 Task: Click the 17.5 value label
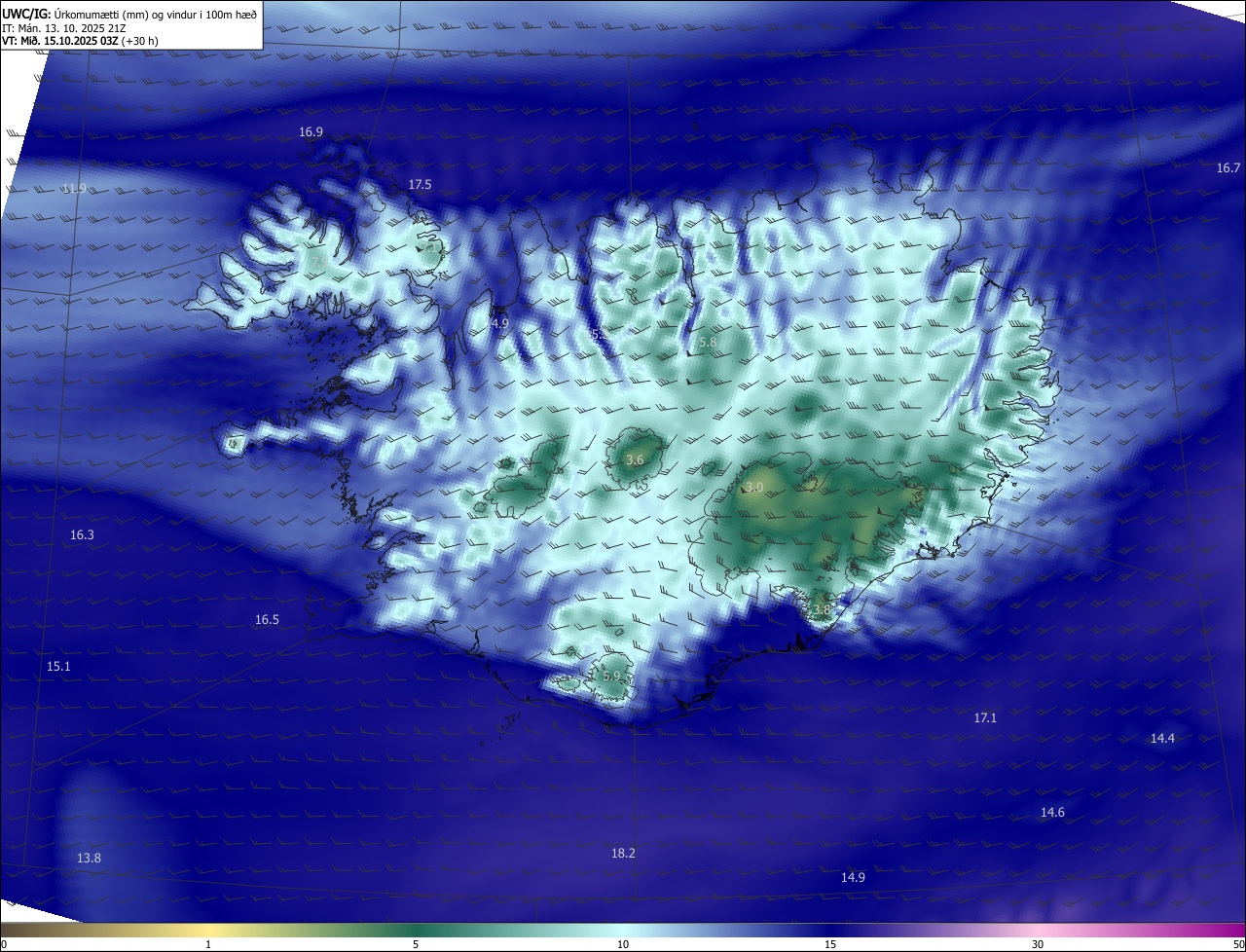[420, 184]
